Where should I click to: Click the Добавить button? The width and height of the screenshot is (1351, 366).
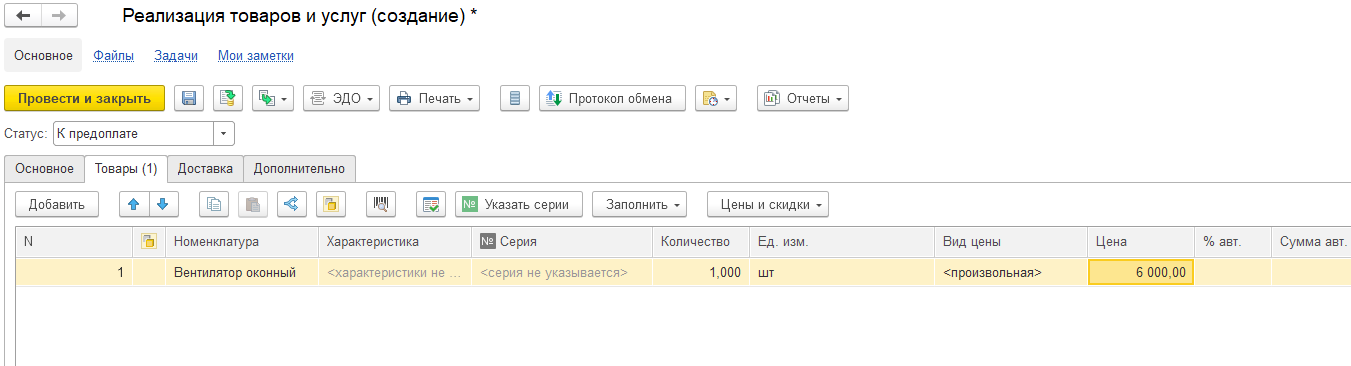[57, 204]
